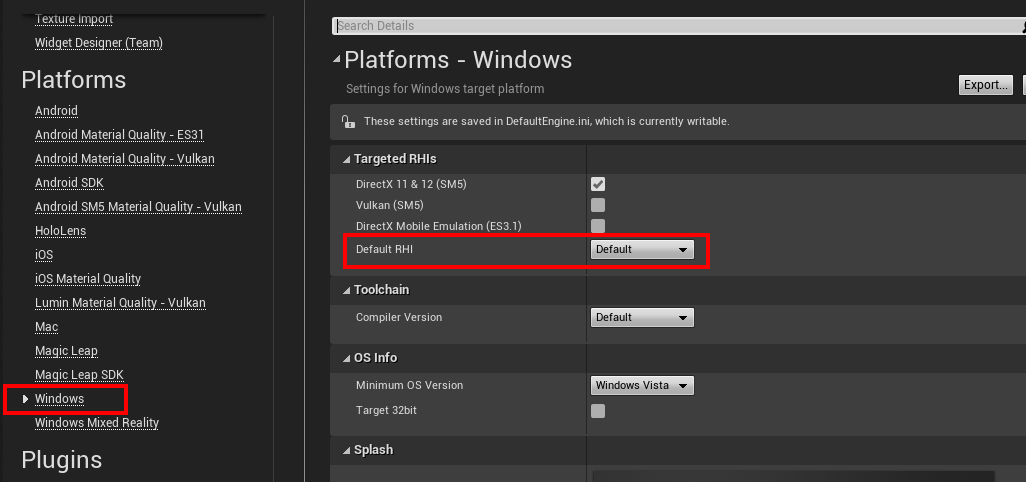Collapse the Toolchain section
This screenshot has width=1026, height=482.
point(346,290)
